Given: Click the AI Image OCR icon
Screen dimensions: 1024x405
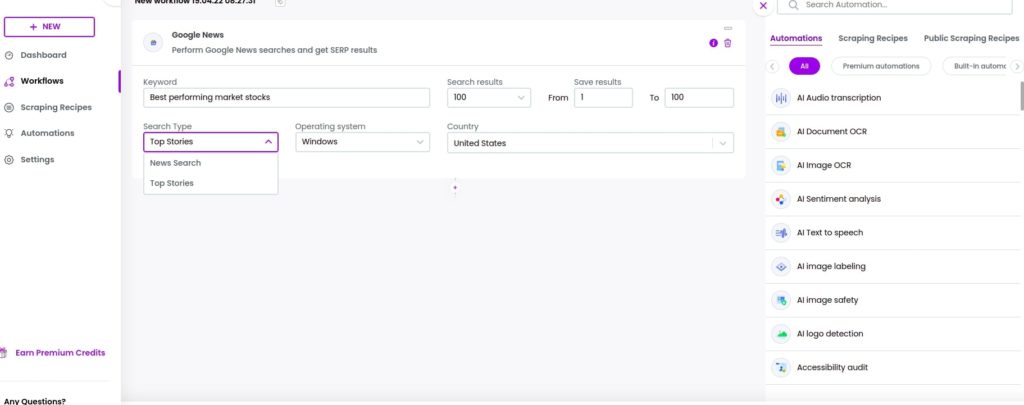Looking at the screenshot, I should pyautogui.click(x=781, y=165).
